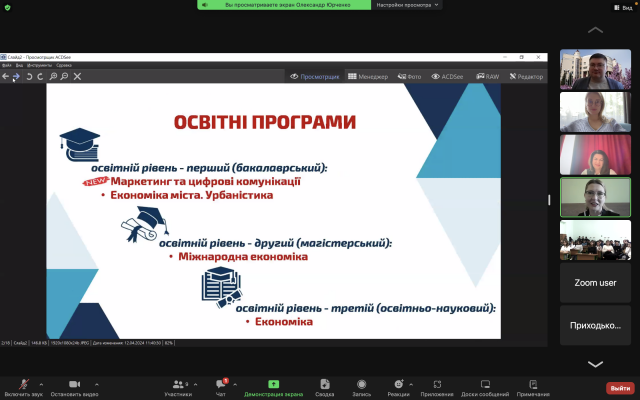Select the Zoom user participant tile
Screen dimensions: 640x400
595,283
